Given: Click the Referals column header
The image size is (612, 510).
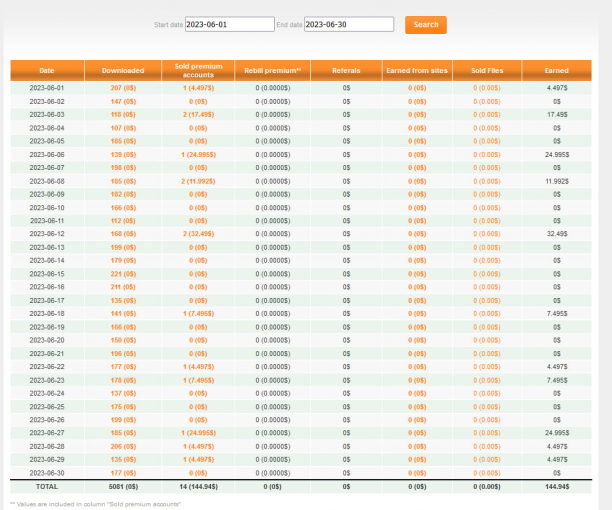Looking at the screenshot, I should [x=346, y=71].
